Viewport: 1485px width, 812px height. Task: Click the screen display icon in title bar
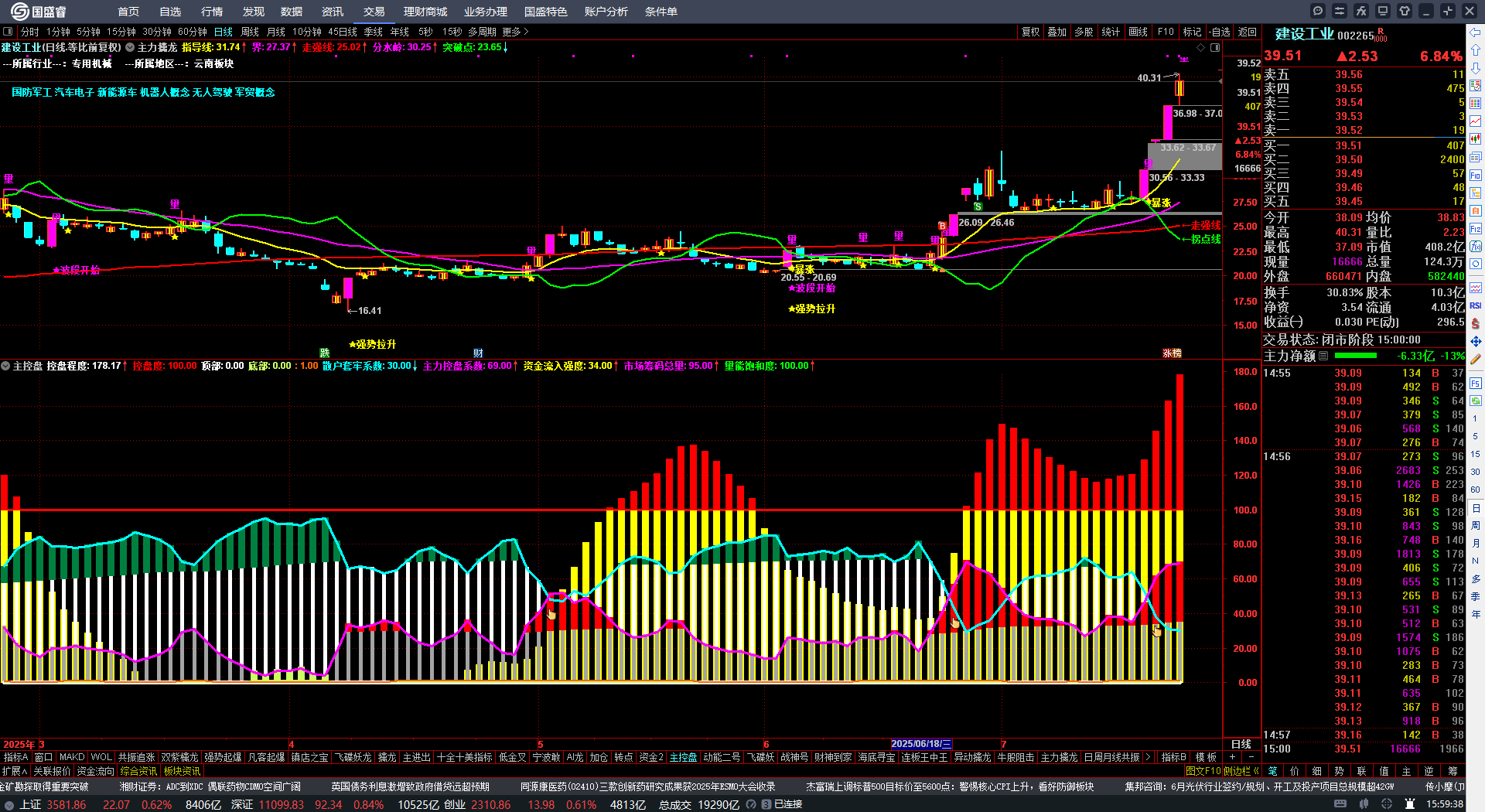tap(1383, 11)
